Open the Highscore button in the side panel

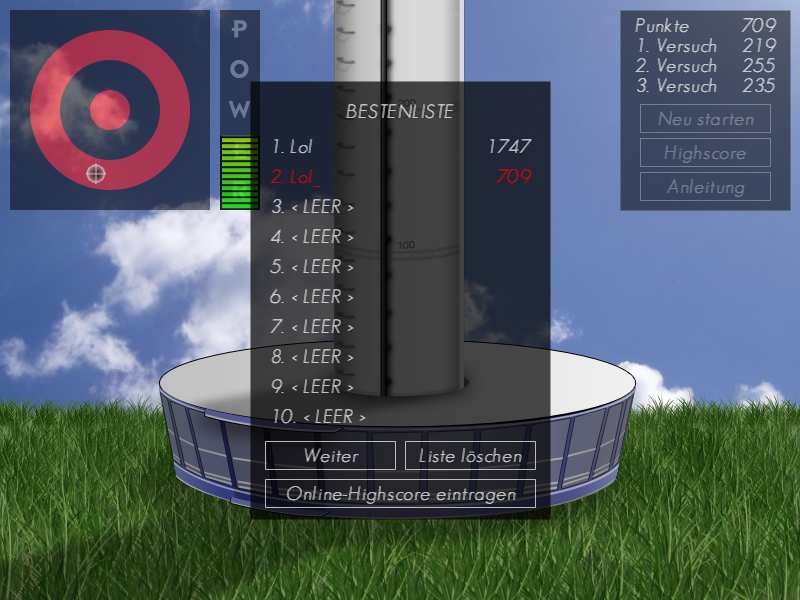pos(705,153)
